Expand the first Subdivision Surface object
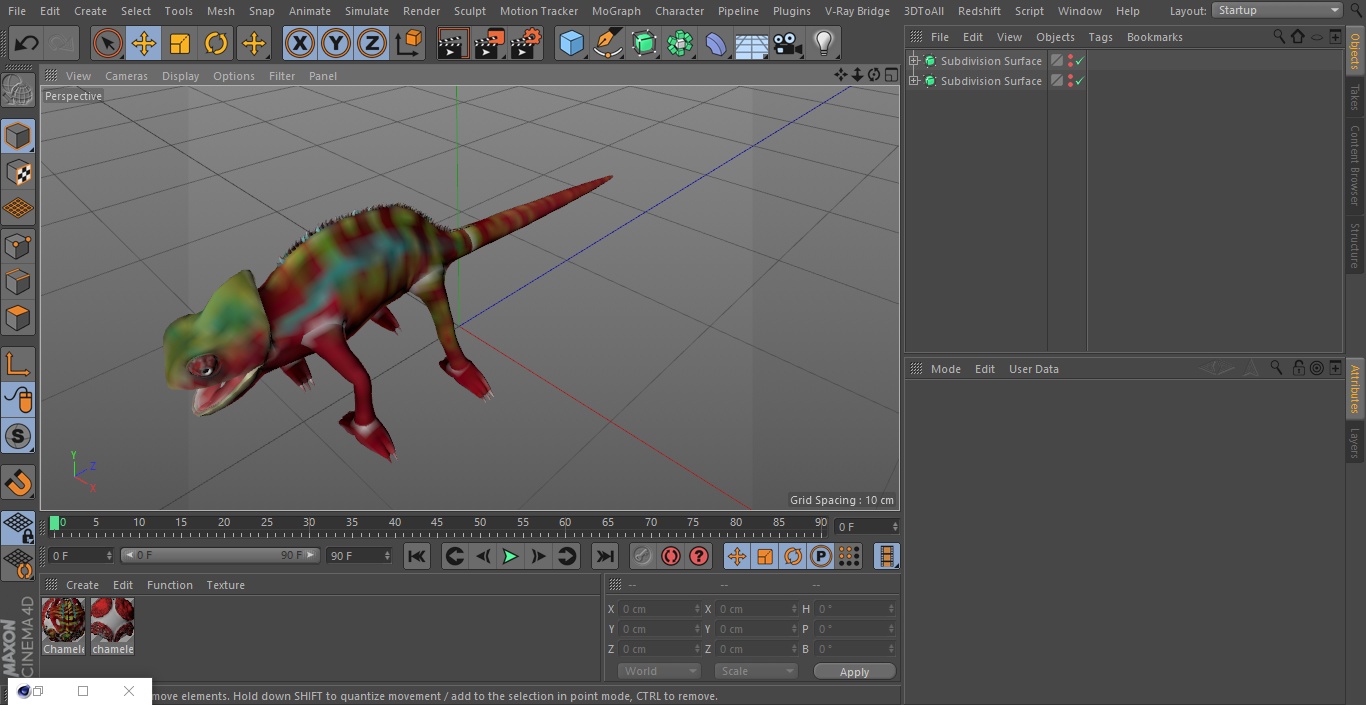Screen dimensions: 1366x705 click(x=913, y=61)
